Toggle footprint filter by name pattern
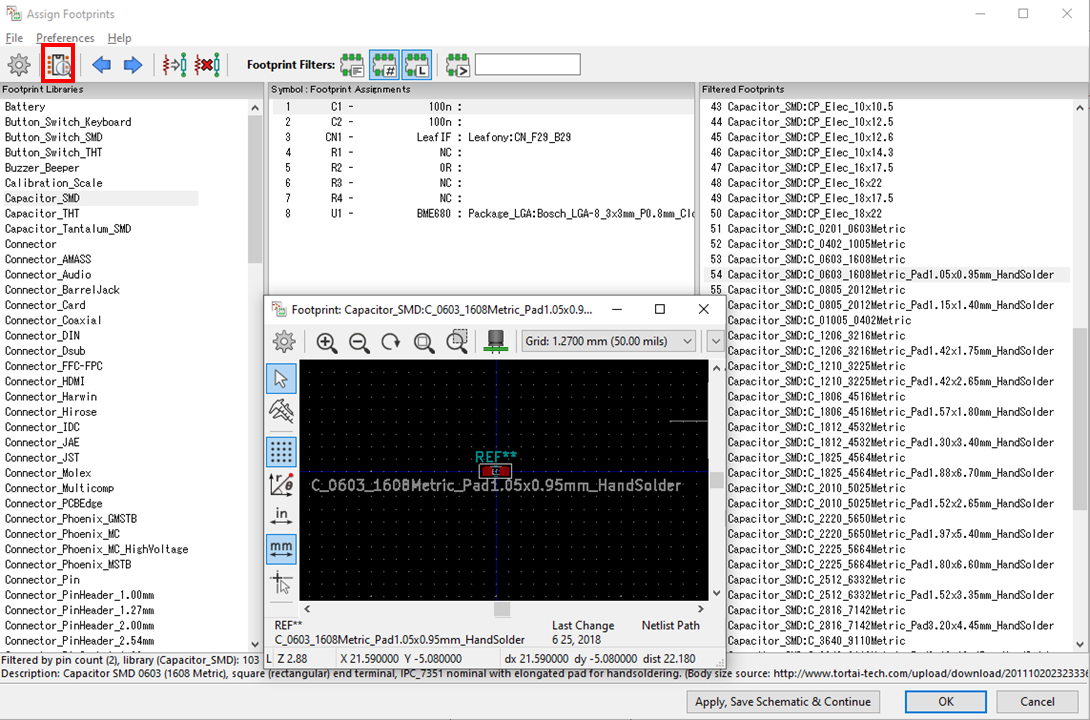 pos(457,65)
